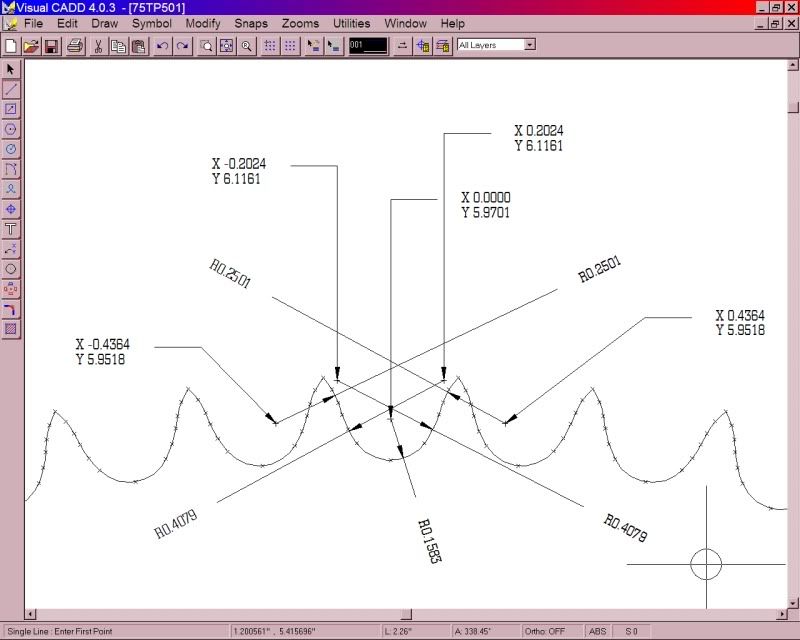The height and width of the screenshot is (640, 800).
Task: Select the fillet corner tool
Action: (12, 309)
